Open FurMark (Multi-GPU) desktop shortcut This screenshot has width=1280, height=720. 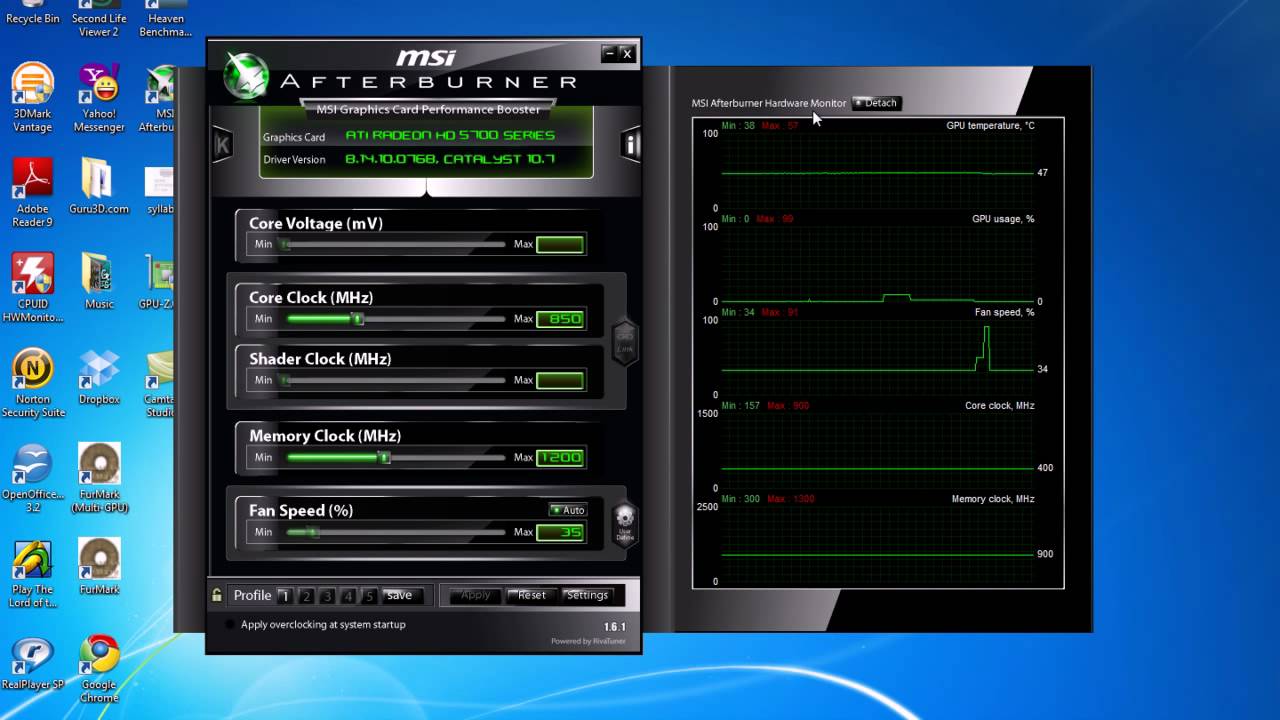(99, 478)
